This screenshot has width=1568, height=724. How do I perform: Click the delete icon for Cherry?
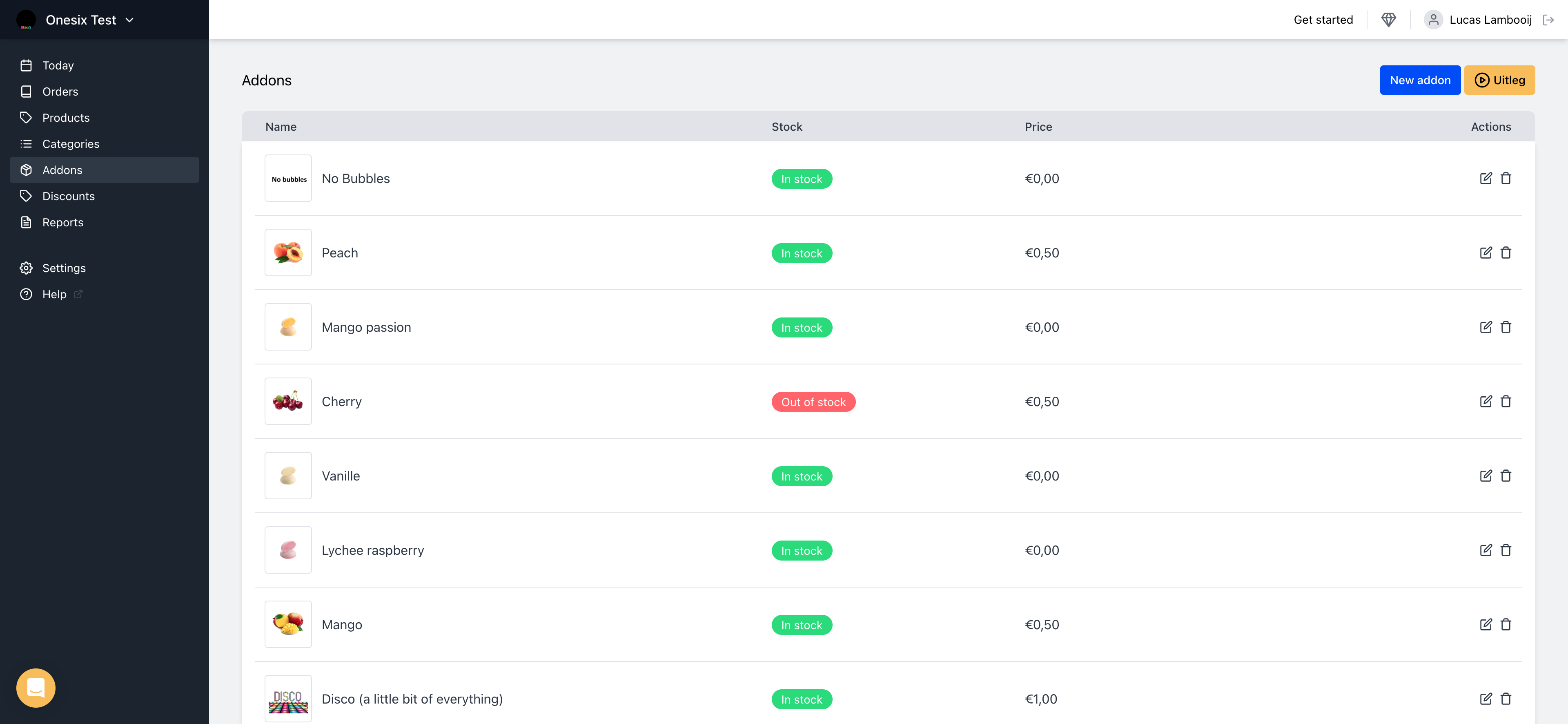1506,401
